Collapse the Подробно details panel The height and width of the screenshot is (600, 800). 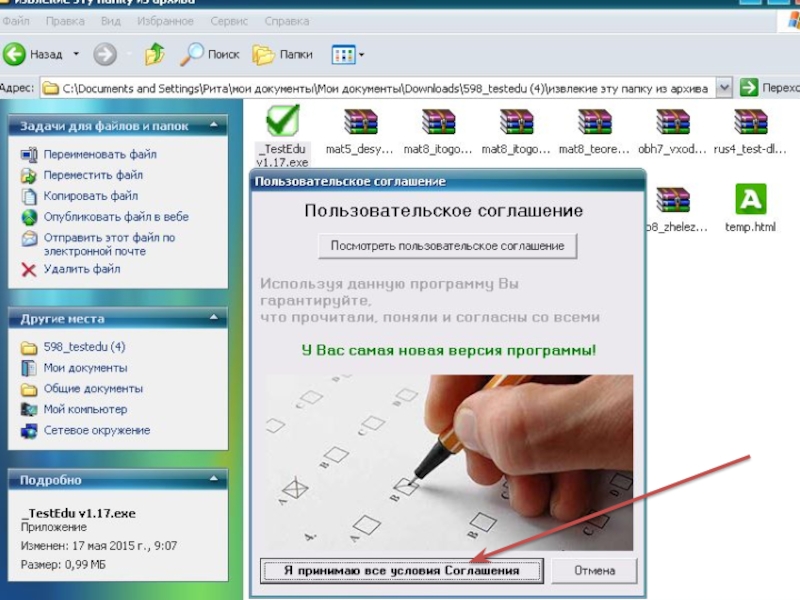[x=214, y=479]
